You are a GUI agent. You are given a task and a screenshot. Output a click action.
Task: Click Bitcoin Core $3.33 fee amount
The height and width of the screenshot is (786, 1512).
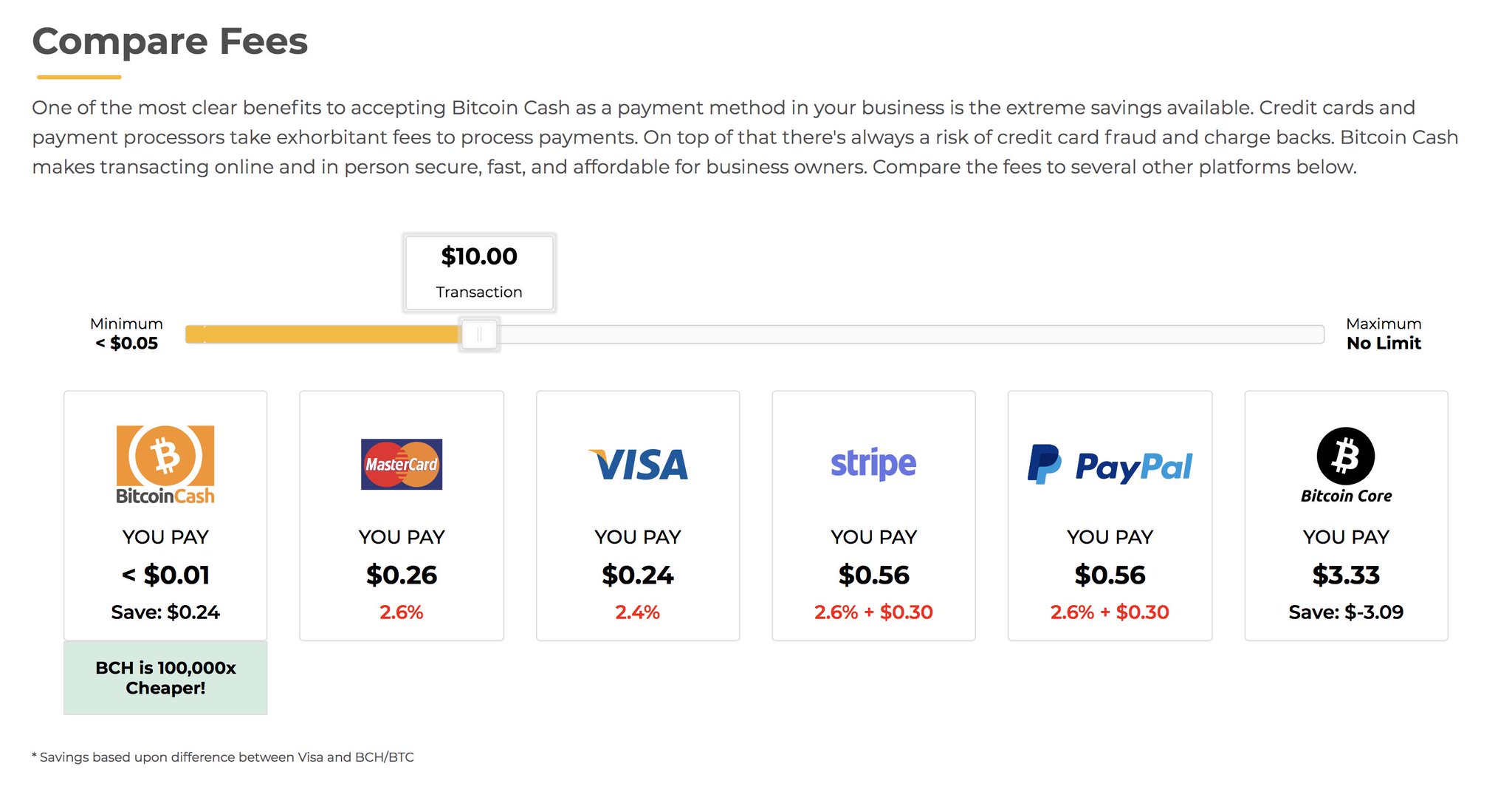coord(1346,575)
